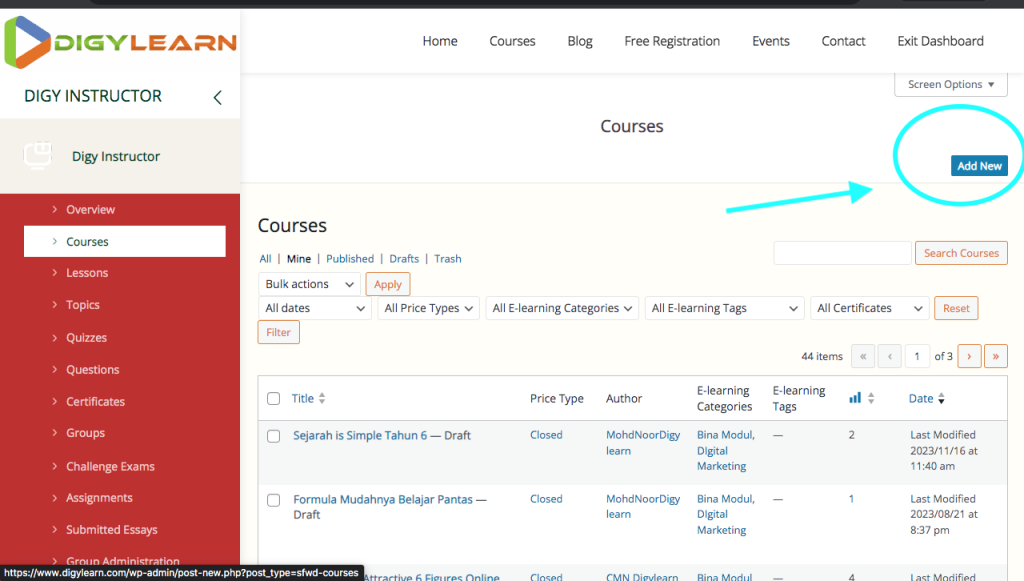Check the Formula Mudahnya Belajar Pantas row

point(274,500)
